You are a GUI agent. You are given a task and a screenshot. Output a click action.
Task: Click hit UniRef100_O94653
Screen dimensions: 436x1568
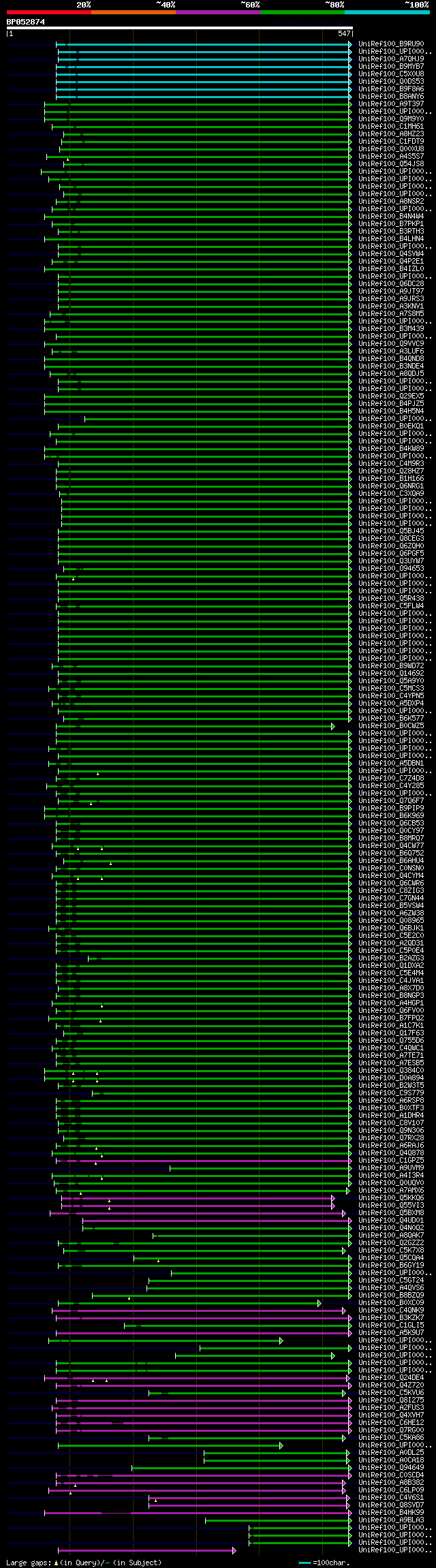pos(391,569)
